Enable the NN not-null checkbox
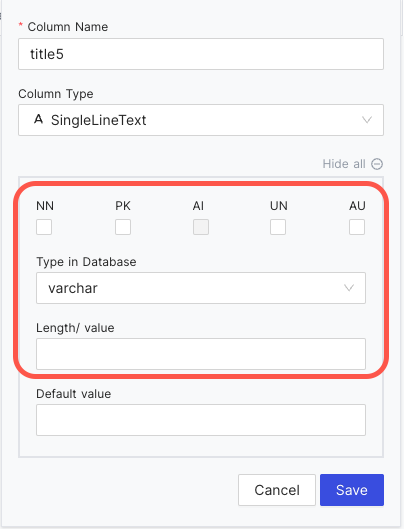This screenshot has width=404, height=529. coord(44,227)
